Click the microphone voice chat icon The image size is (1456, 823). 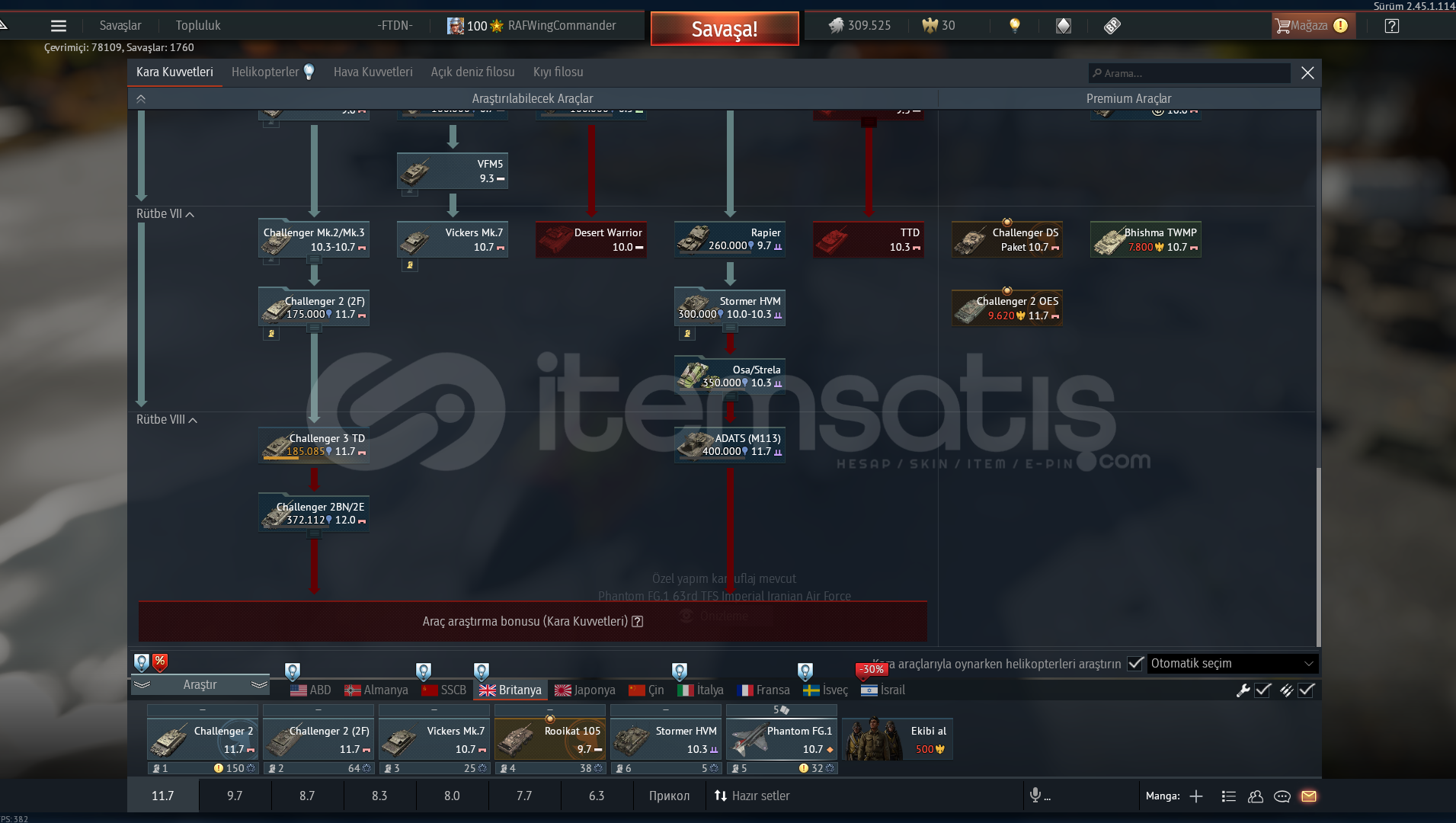tap(1035, 796)
